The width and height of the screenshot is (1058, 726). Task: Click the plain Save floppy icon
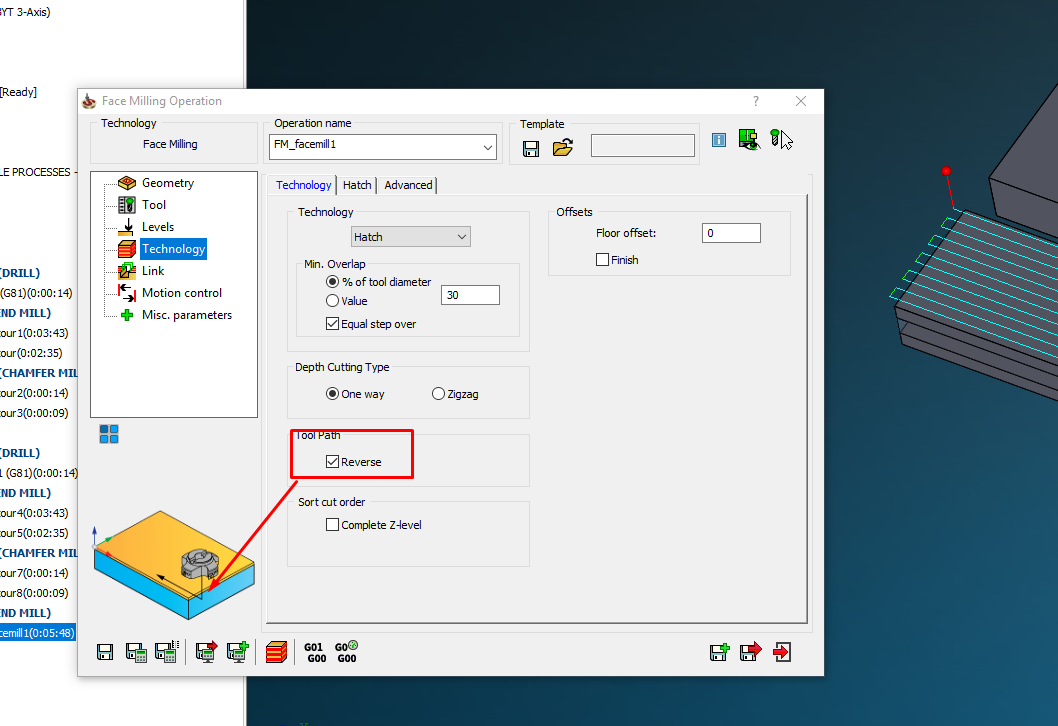click(105, 652)
